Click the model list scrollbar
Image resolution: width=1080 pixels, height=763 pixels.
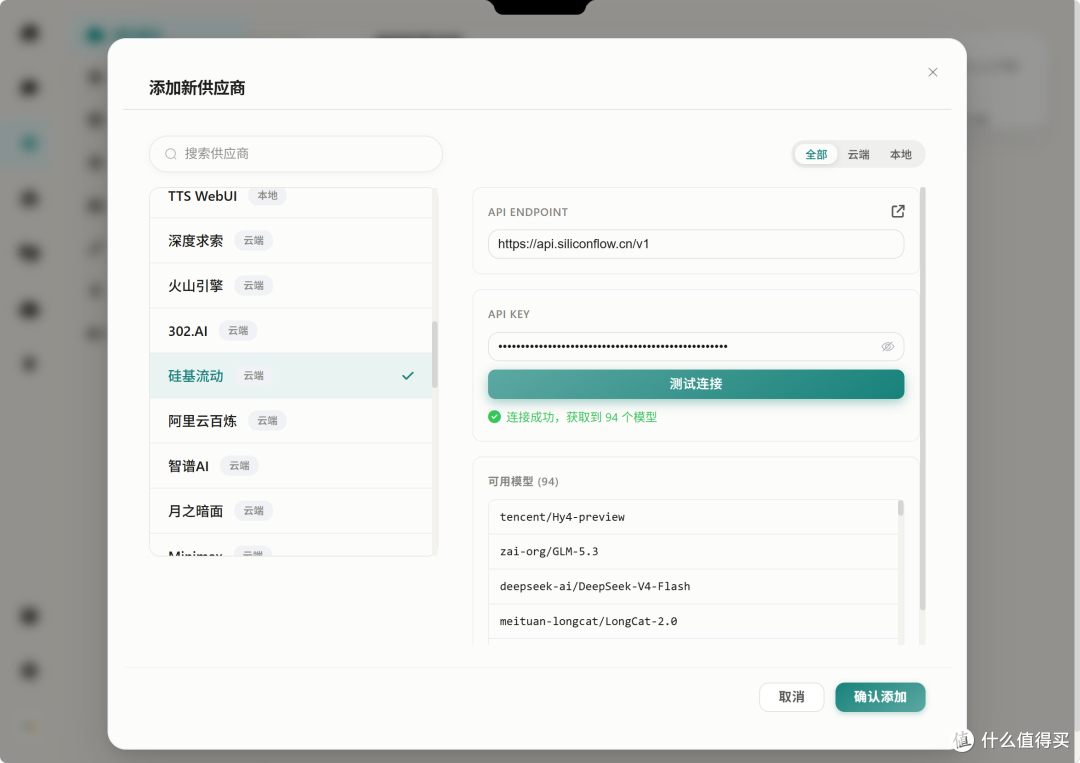tap(900, 508)
